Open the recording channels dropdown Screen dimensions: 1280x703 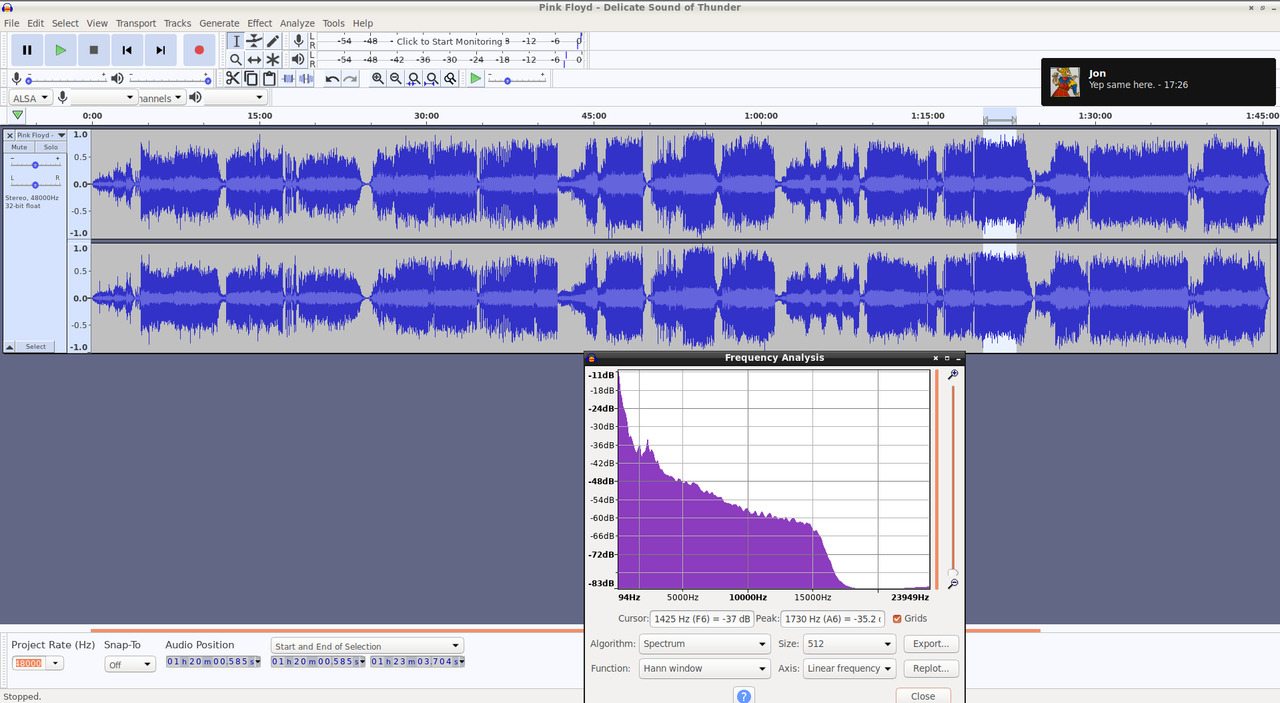click(161, 97)
